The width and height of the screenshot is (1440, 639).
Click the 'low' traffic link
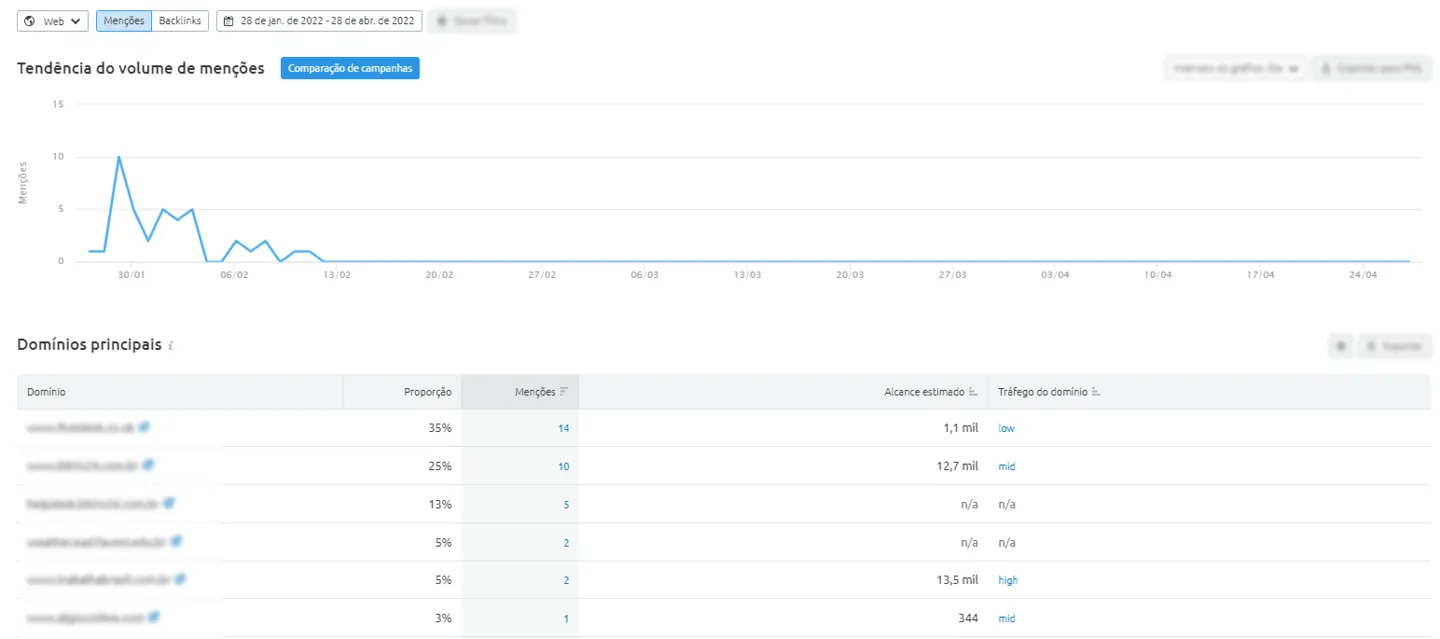click(1006, 428)
